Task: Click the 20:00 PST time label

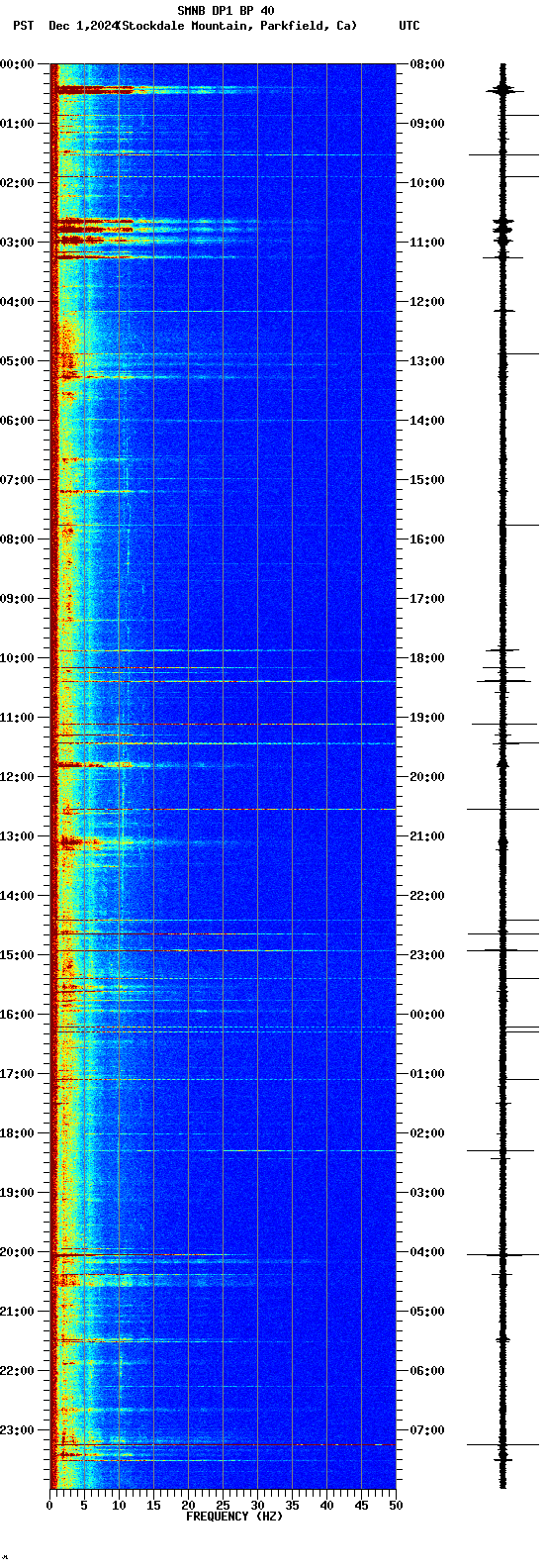Action: (x=17, y=1252)
